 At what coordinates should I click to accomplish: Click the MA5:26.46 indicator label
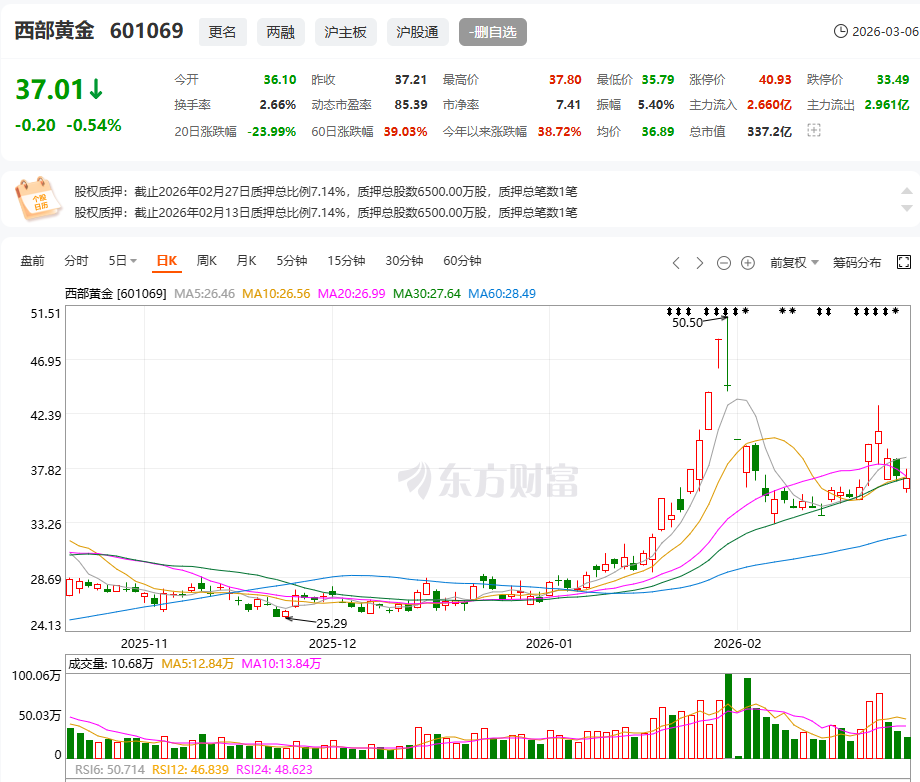(204, 293)
